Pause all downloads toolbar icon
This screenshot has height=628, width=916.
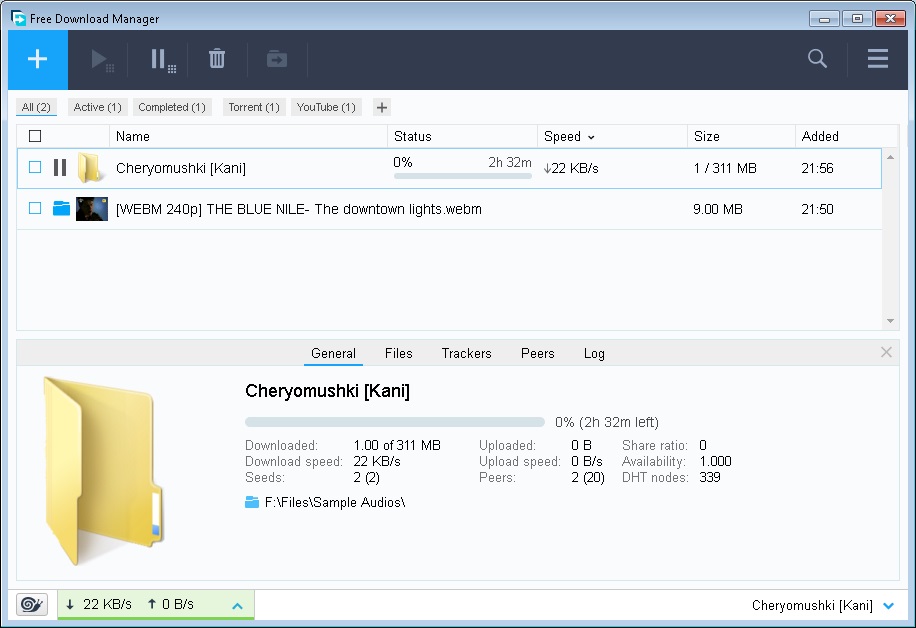tap(163, 60)
